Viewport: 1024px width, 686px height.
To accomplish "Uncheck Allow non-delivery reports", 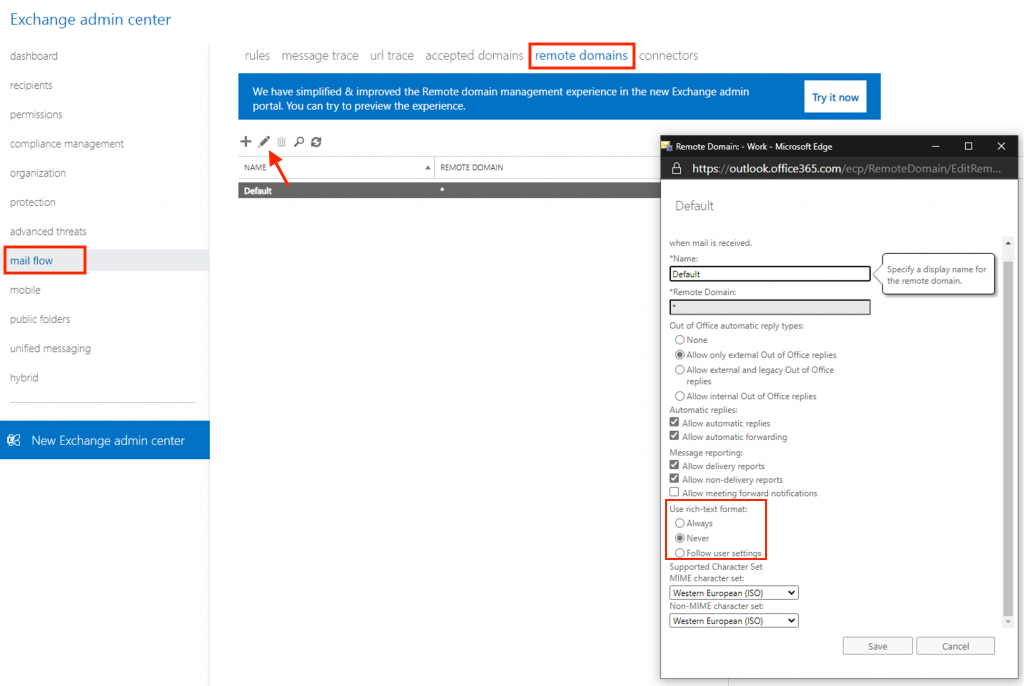I will (x=674, y=479).
